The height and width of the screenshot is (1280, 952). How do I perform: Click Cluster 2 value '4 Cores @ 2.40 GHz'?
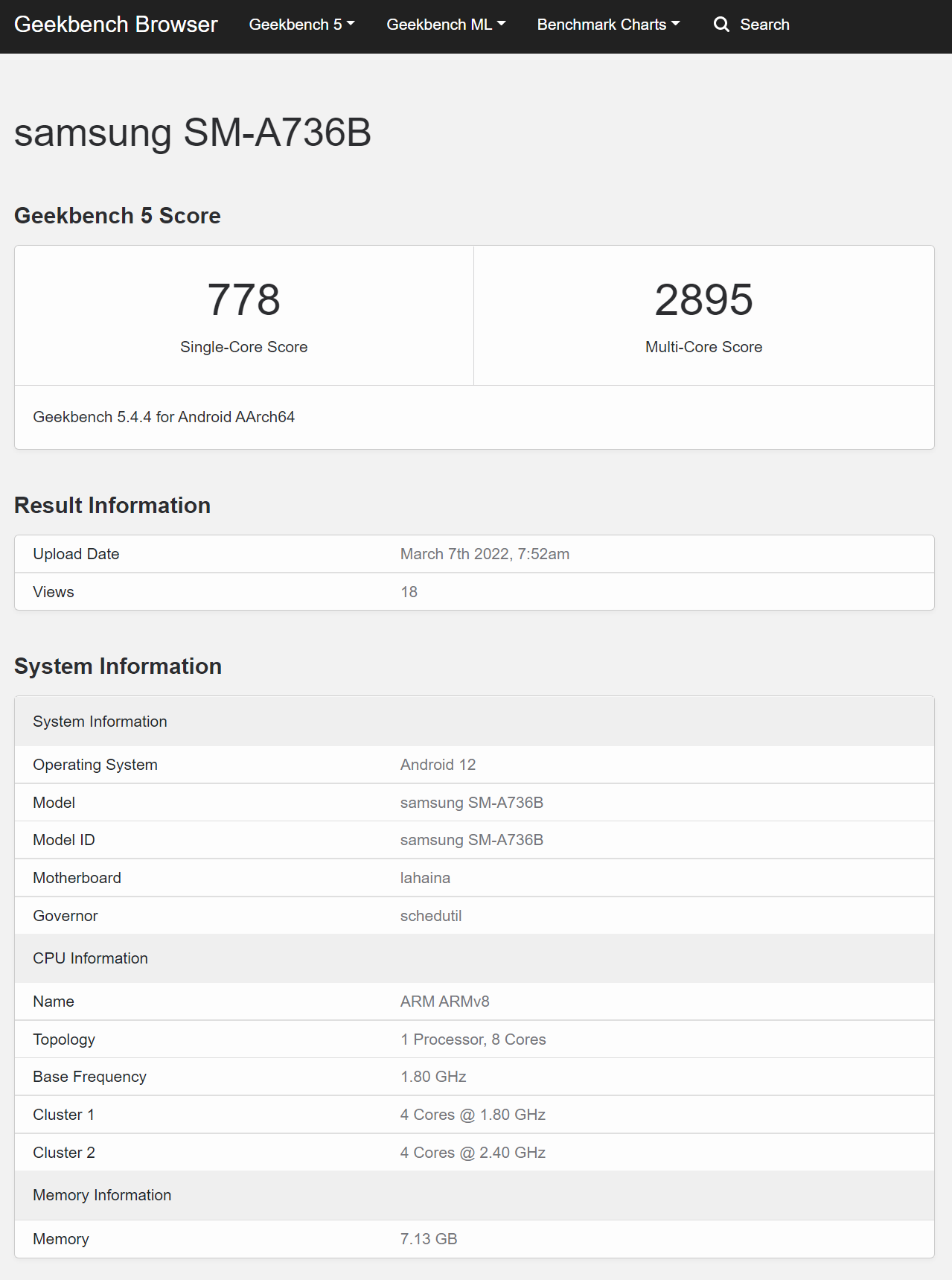(x=473, y=1153)
